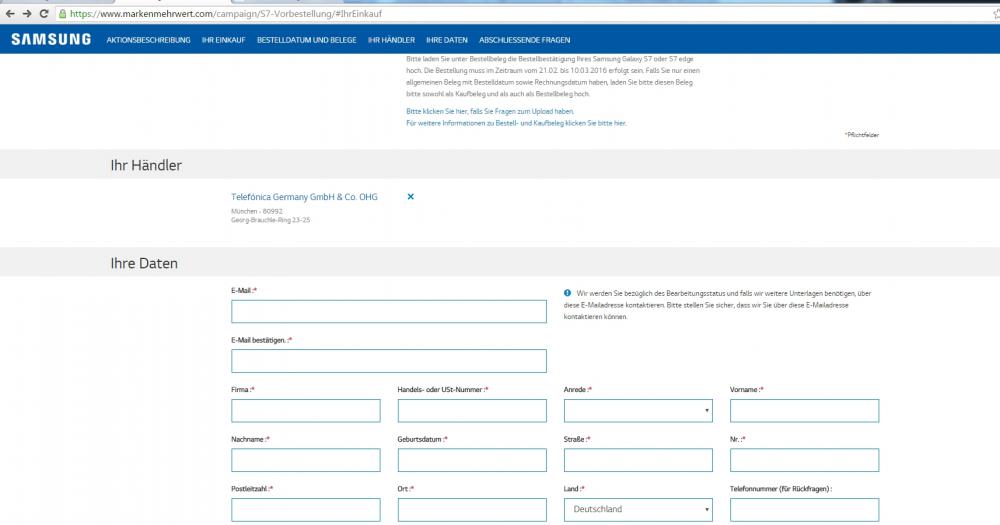Open Aktionsbeschreibung menu item

148,40
